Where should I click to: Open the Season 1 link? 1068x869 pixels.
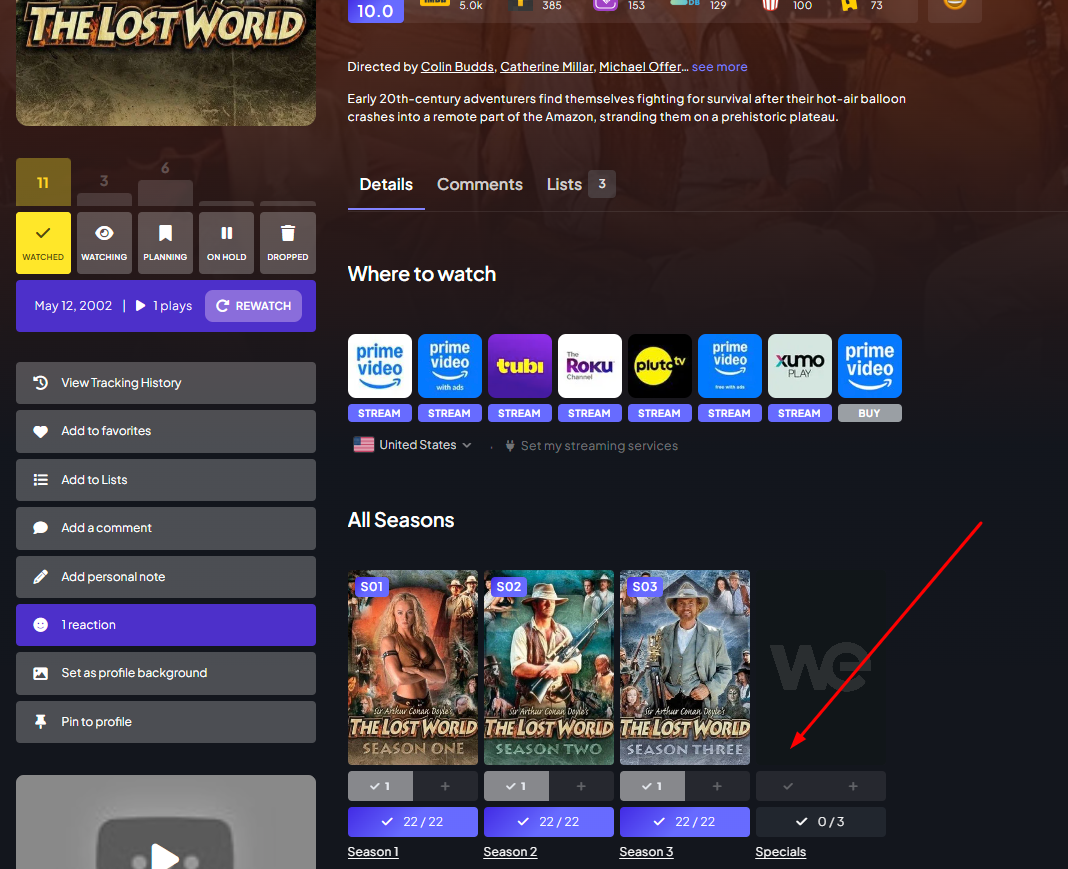click(x=373, y=852)
